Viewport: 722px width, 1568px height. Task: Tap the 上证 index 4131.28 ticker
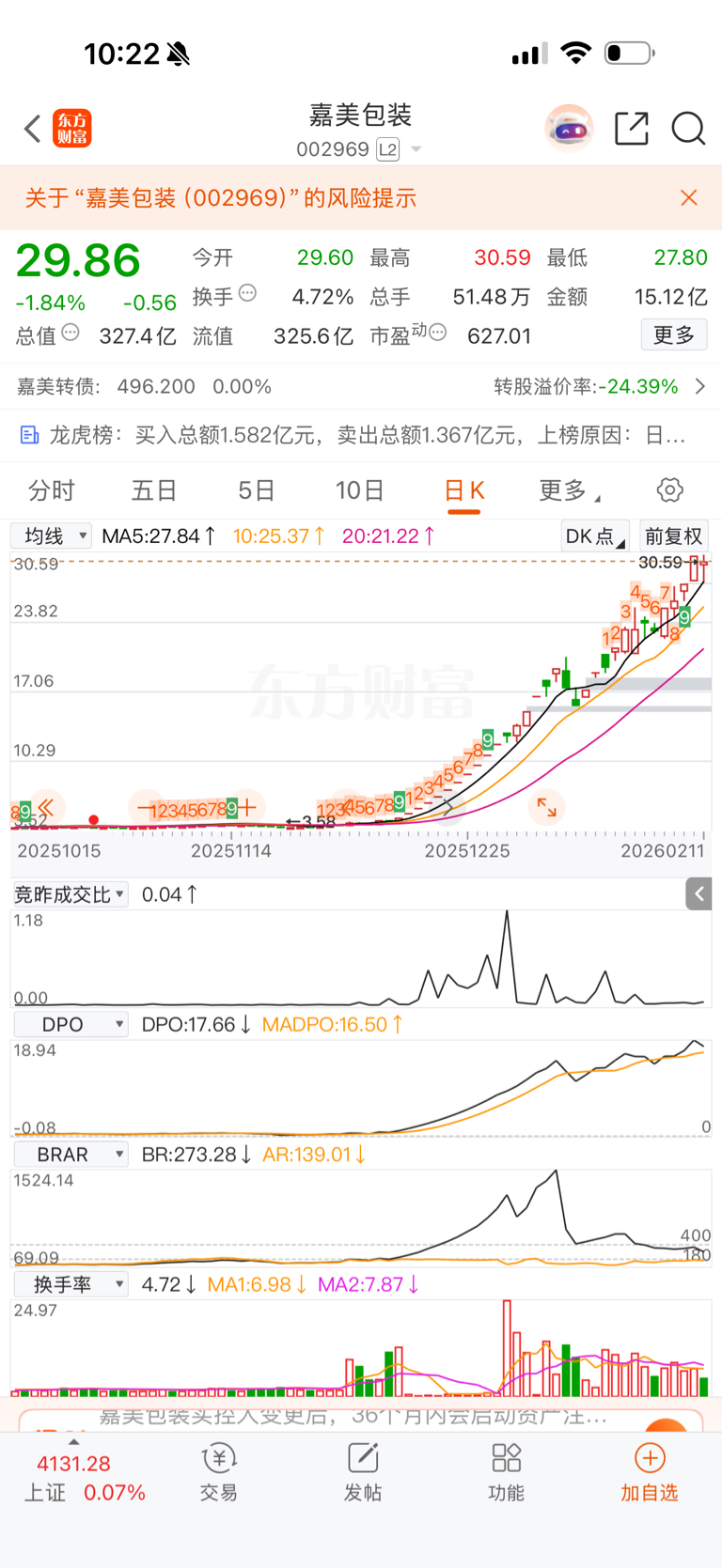coord(85,1478)
